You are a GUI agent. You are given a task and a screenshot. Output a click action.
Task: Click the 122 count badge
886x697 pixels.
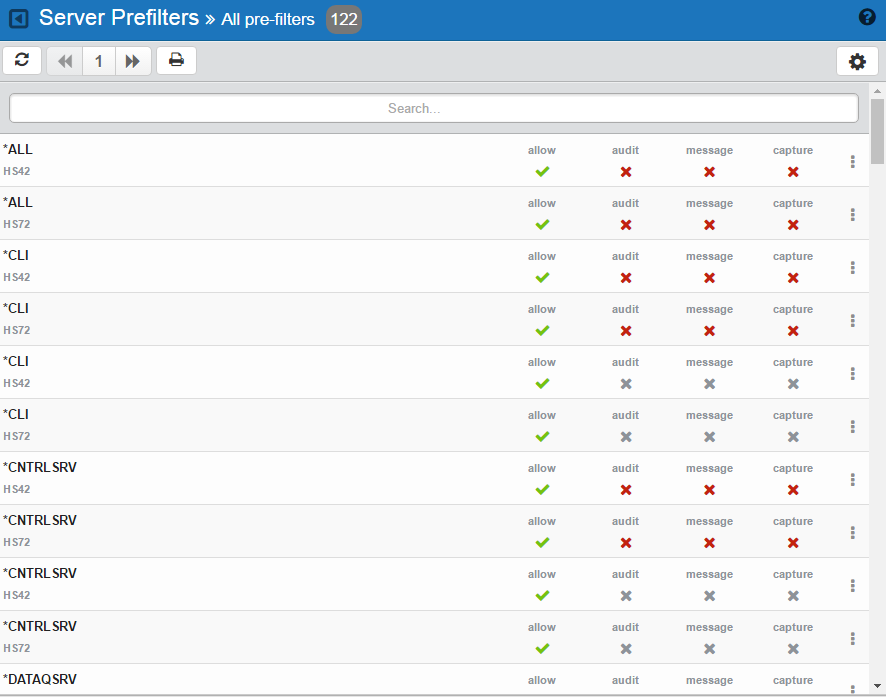click(x=344, y=19)
